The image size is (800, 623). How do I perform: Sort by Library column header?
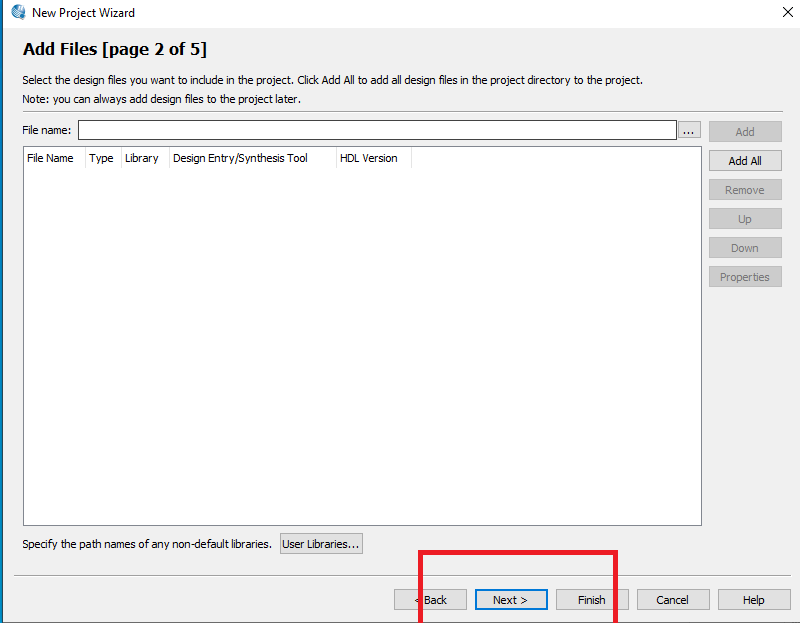145,158
